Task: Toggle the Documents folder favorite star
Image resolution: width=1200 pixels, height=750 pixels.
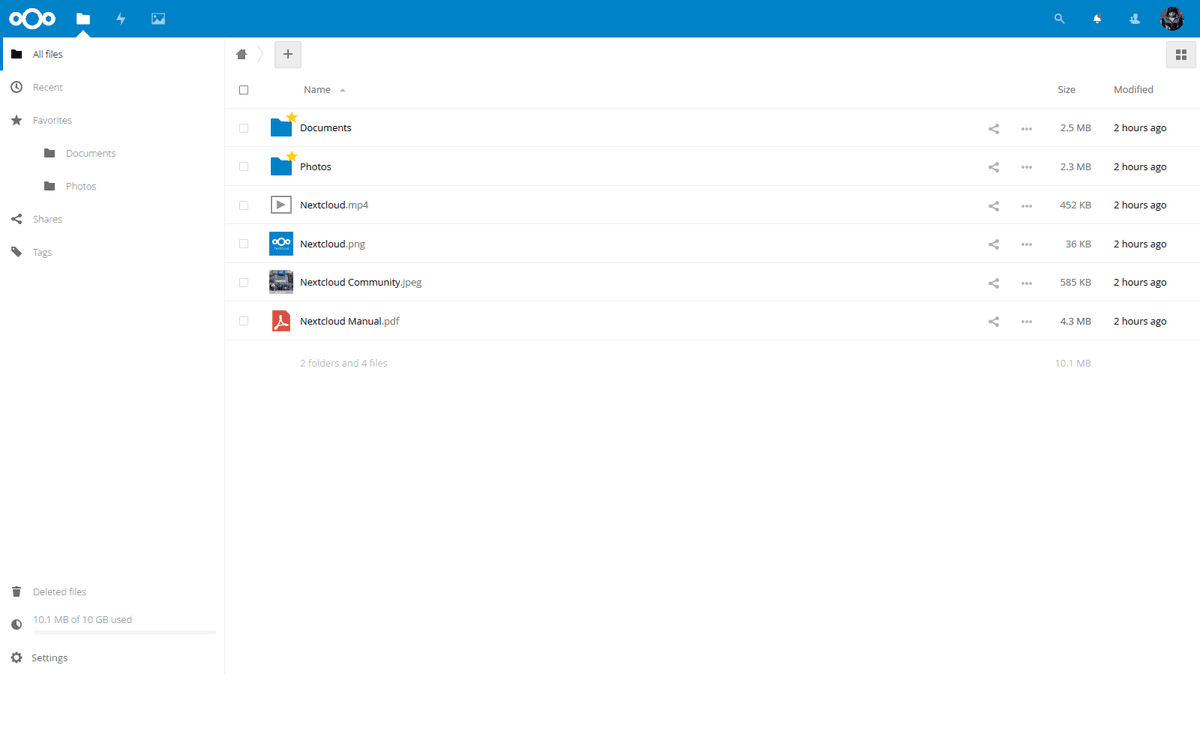Action: click(x=292, y=118)
